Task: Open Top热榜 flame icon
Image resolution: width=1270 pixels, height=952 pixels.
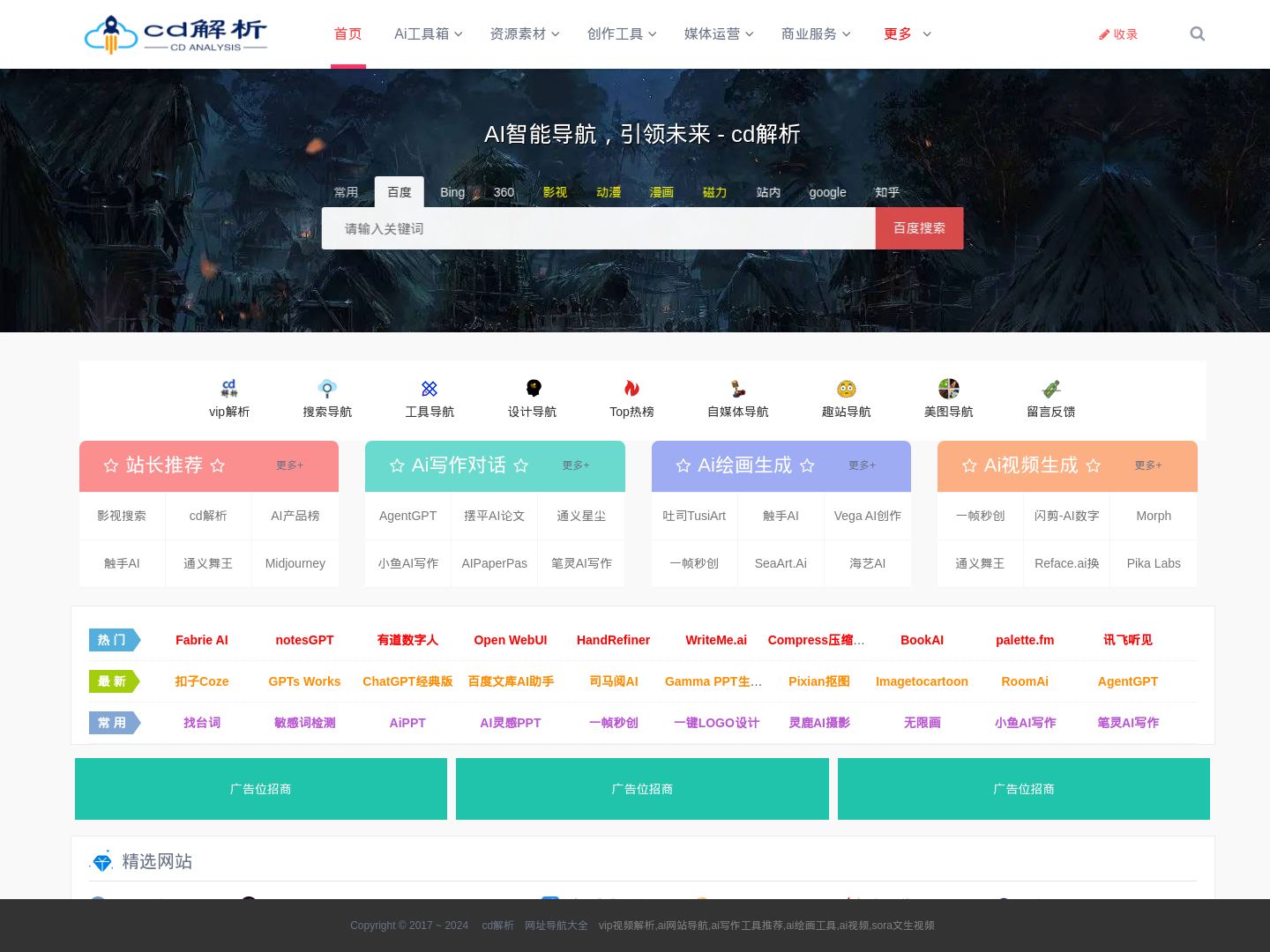Action: pyautogui.click(x=631, y=388)
